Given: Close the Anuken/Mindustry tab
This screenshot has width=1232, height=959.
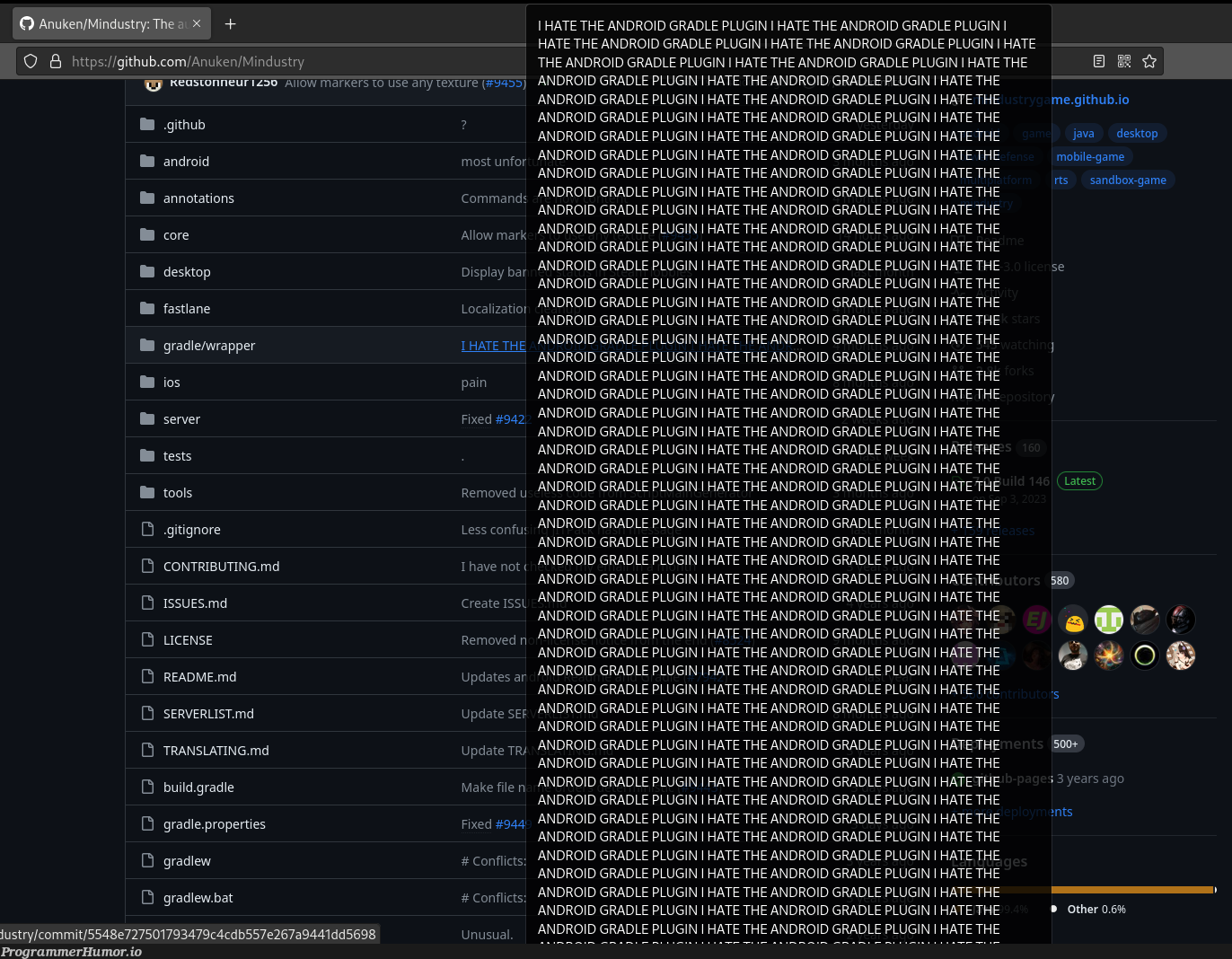Looking at the screenshot, I should coord(197,24).
